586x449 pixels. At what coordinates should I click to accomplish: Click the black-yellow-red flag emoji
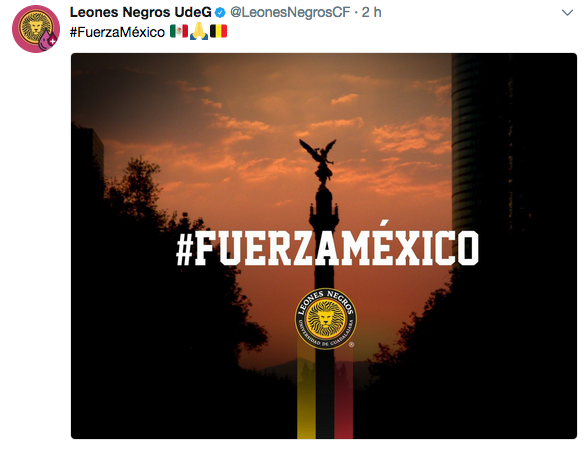[218, 31]
